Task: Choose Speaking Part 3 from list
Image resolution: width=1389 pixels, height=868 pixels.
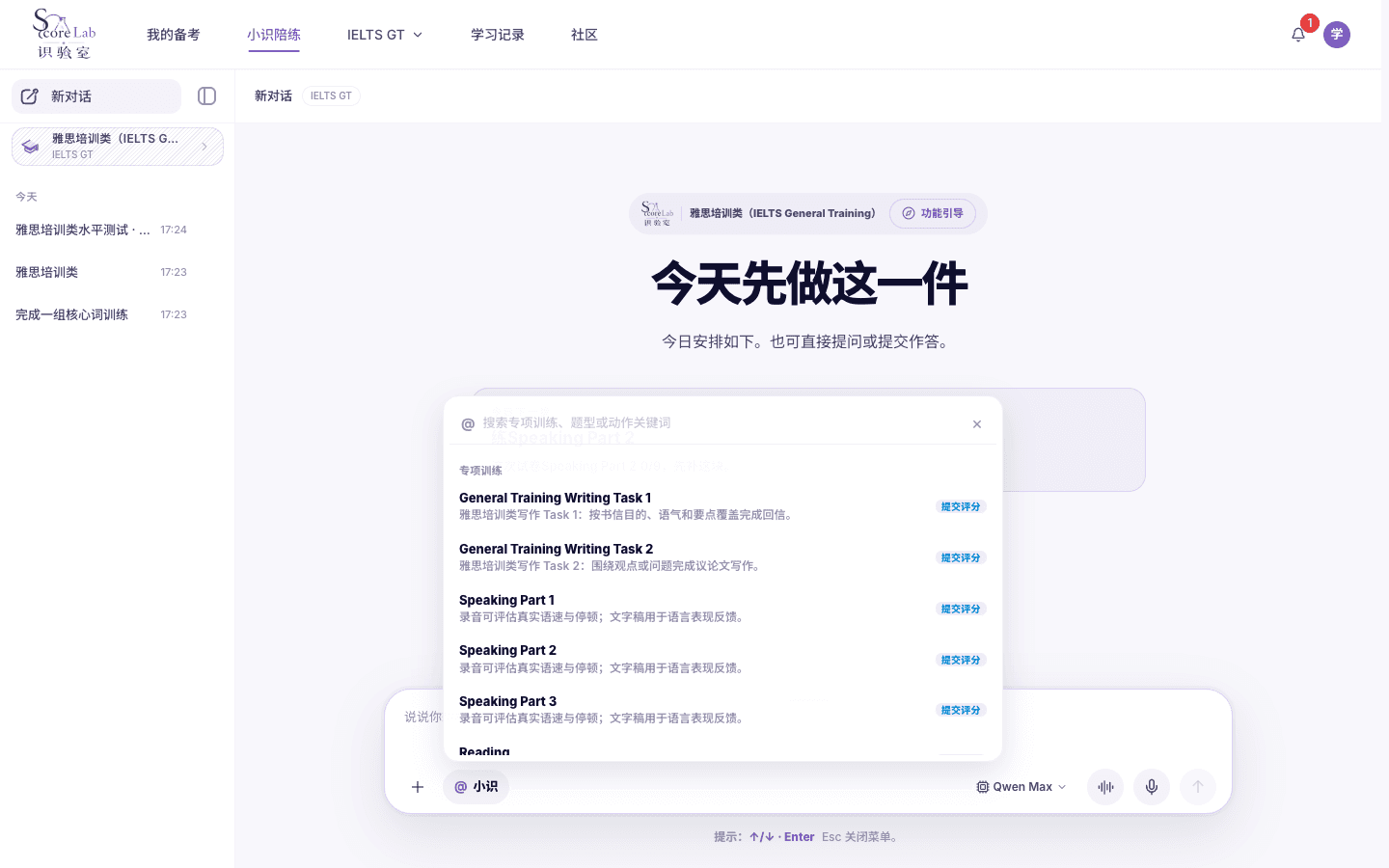Action: tap(722, 710)
